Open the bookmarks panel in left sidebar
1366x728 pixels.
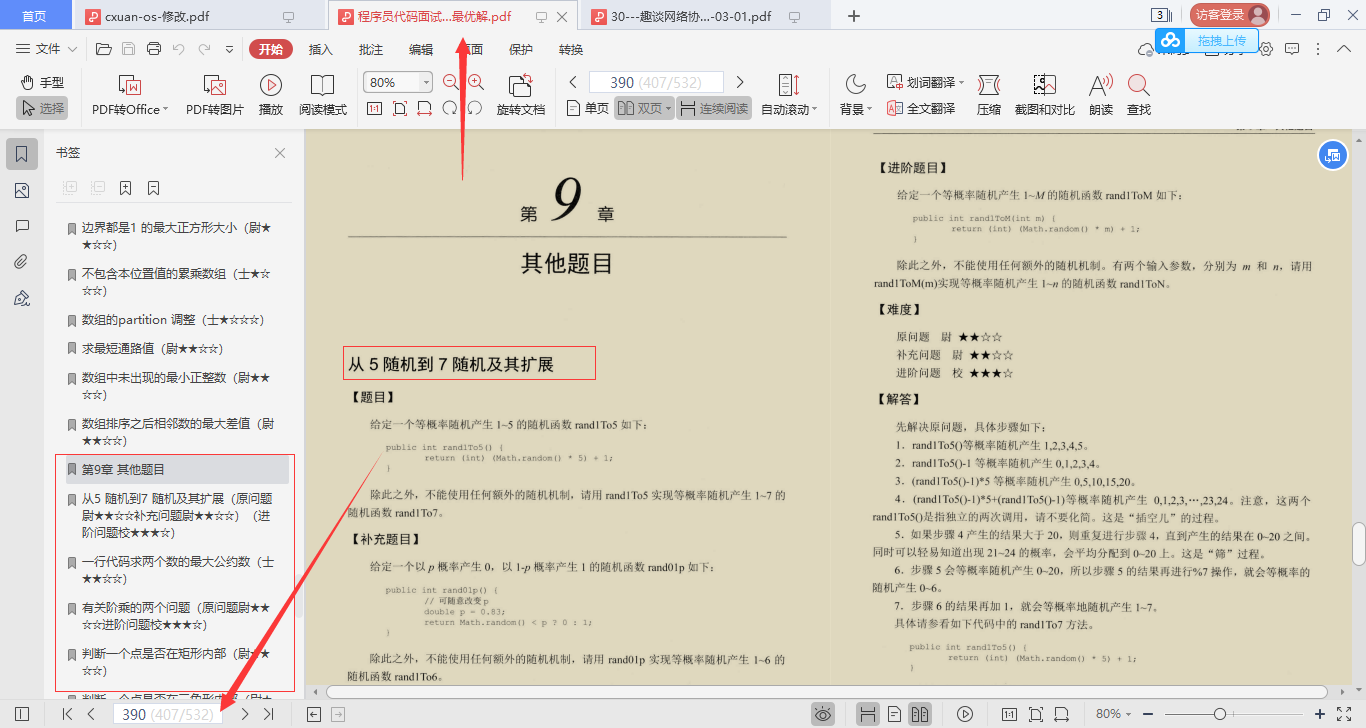coord(22,154)
